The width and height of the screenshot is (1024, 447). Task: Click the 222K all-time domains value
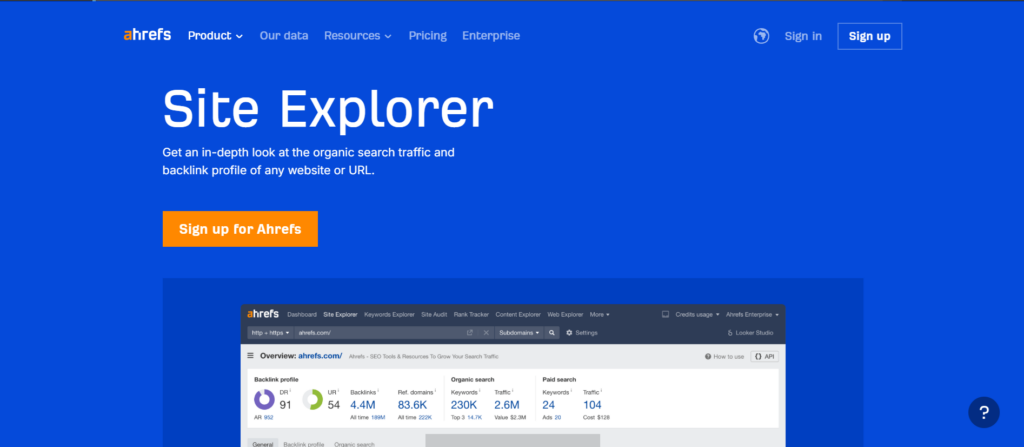coord(425,417)
